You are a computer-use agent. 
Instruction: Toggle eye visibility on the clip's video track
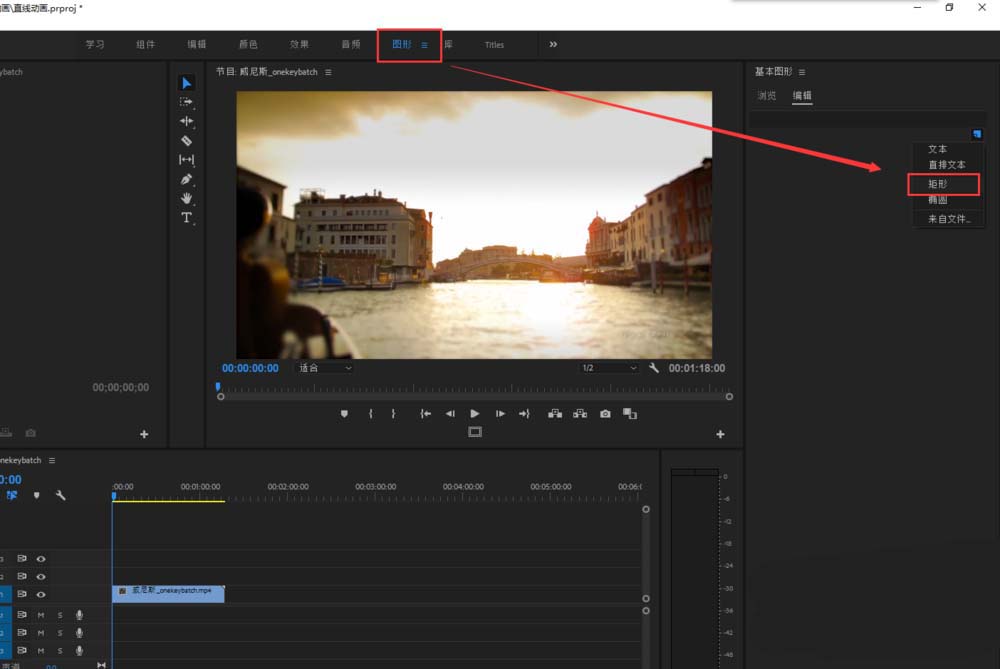coord(41,594)
